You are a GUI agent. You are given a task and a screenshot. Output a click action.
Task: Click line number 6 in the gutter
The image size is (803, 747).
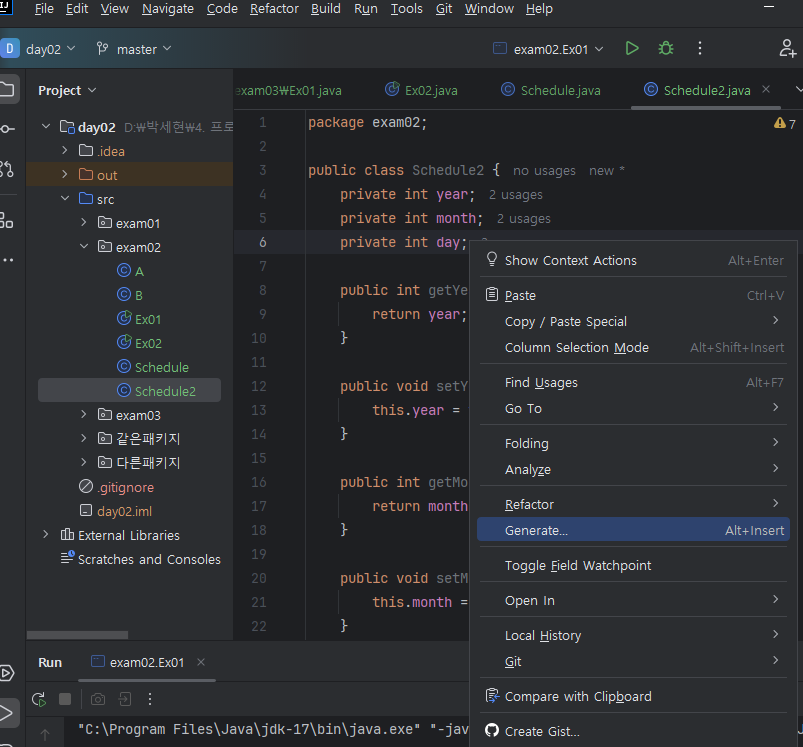tap(263, 242)
